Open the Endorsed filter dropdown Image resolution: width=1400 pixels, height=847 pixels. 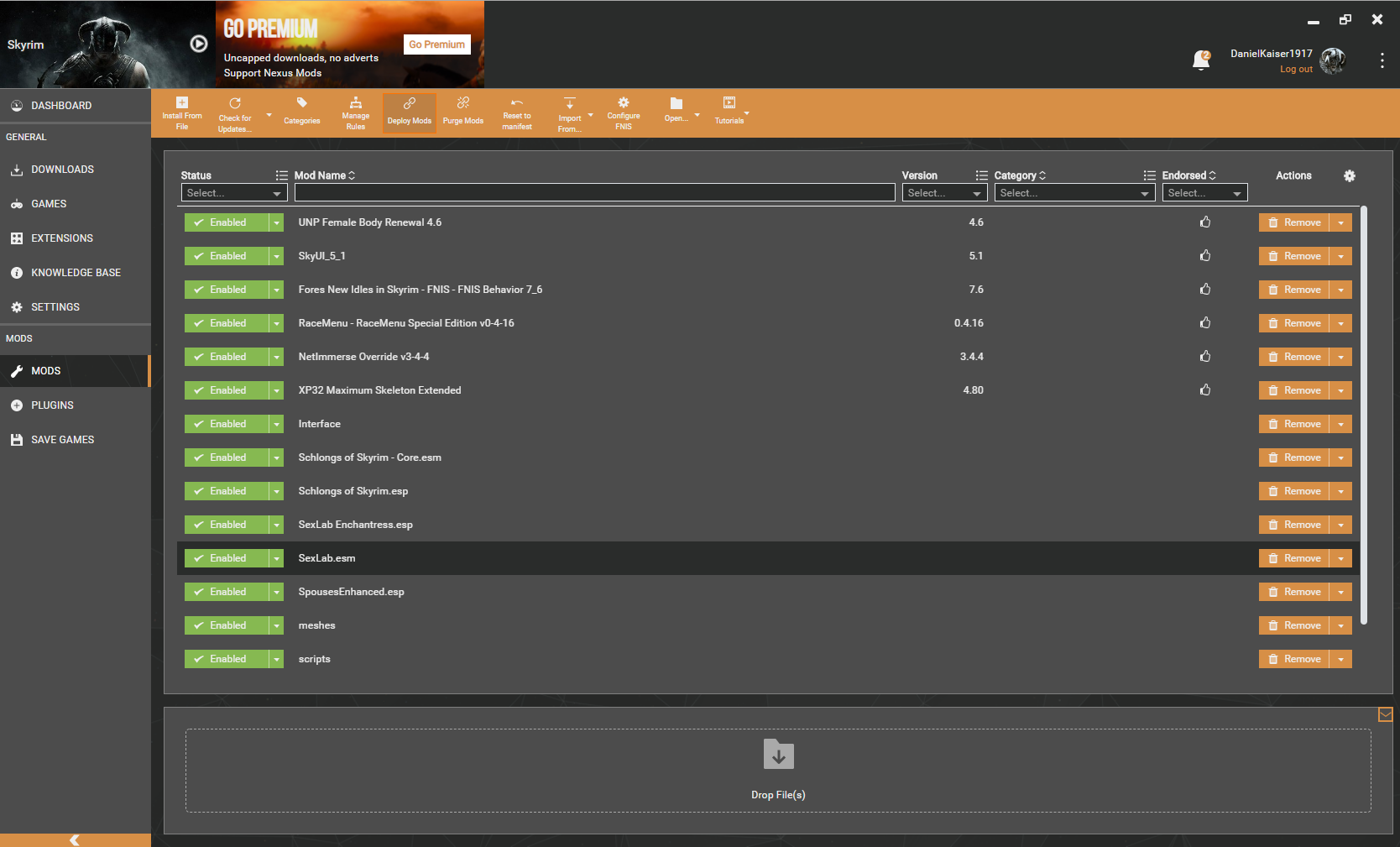(1204, 192)
